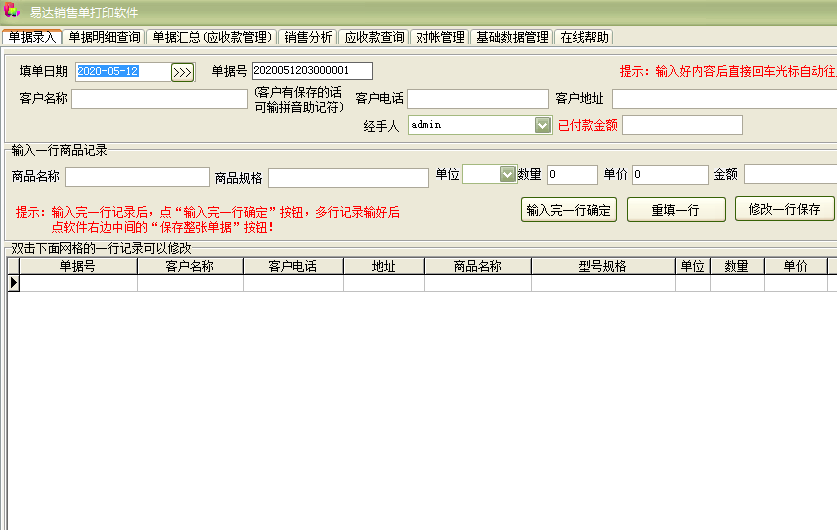The image size is (837, 530).
Task: Go to the 销售分析 tab
Action: pos(308,37)
